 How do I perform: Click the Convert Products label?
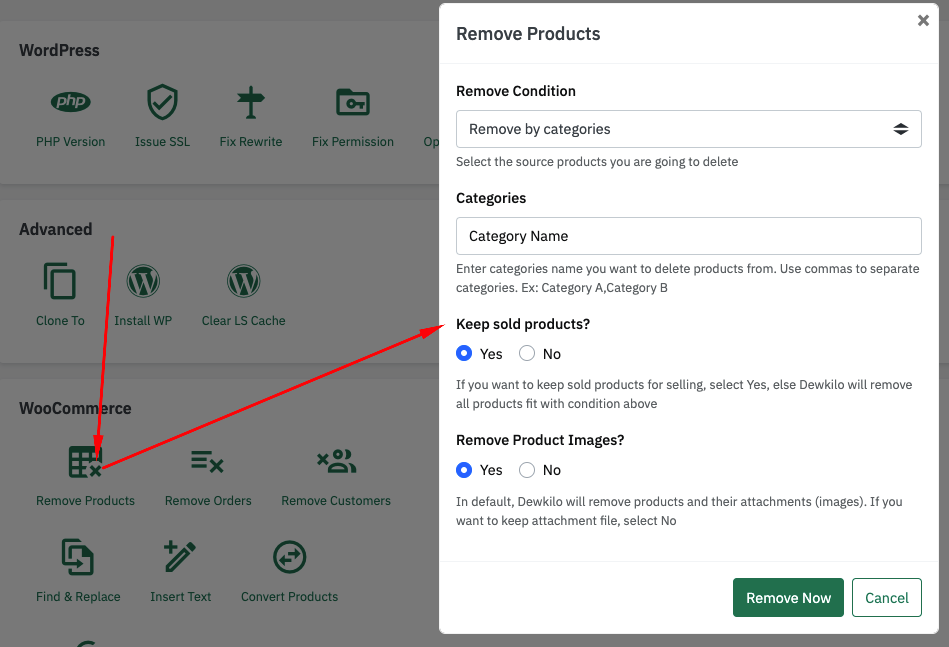pos(289,597)
